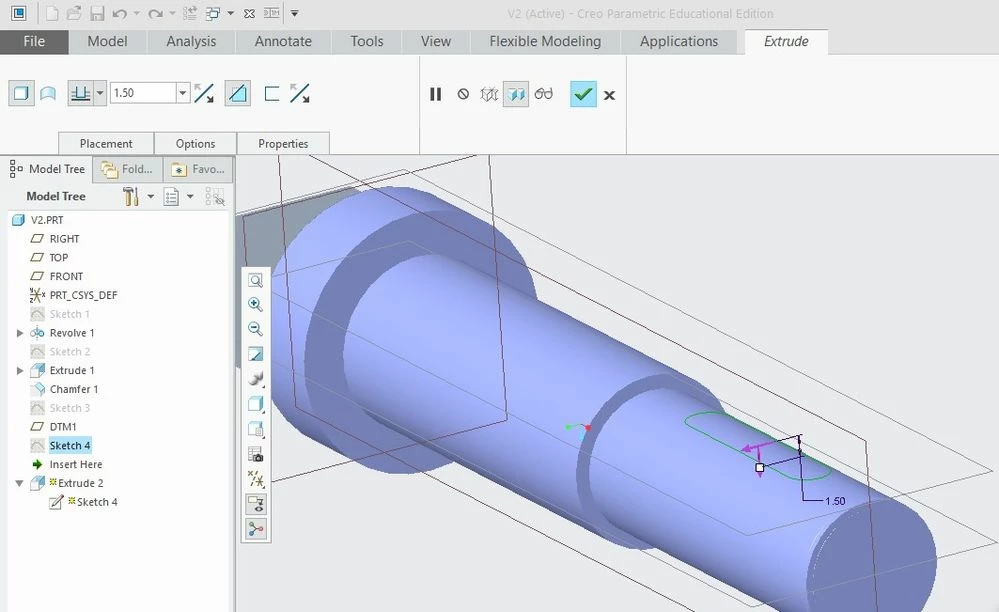
Task: Click the Blind depth option button
Action: [x=80, y=94]
